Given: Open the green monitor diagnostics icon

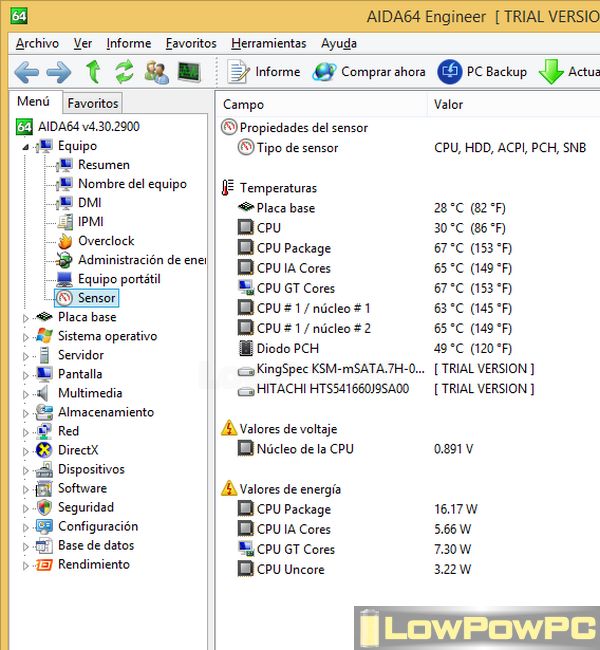Looking at the screenshot, I should coord(189,72).
